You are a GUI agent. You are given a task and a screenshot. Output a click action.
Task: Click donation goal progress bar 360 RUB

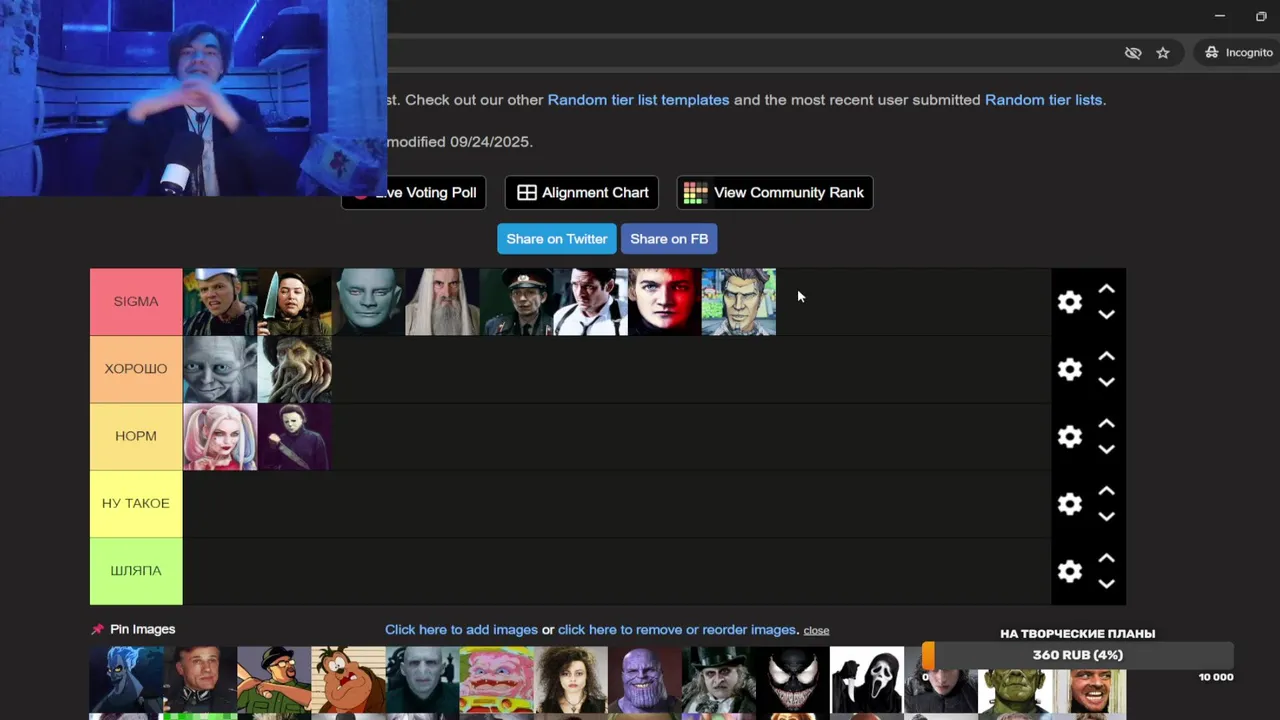point(1078,655)
